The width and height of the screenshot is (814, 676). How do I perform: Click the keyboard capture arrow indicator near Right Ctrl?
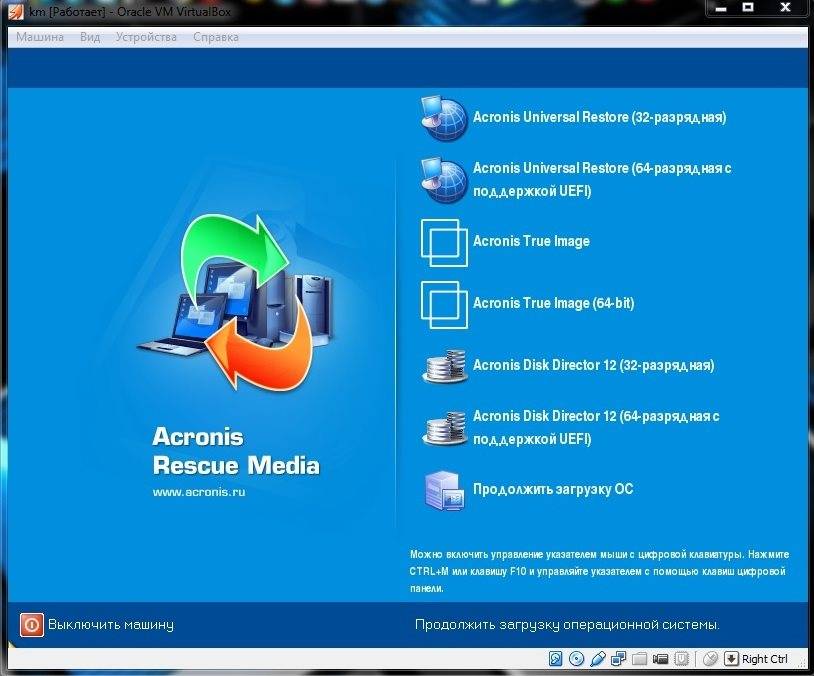tap(731, 659)
